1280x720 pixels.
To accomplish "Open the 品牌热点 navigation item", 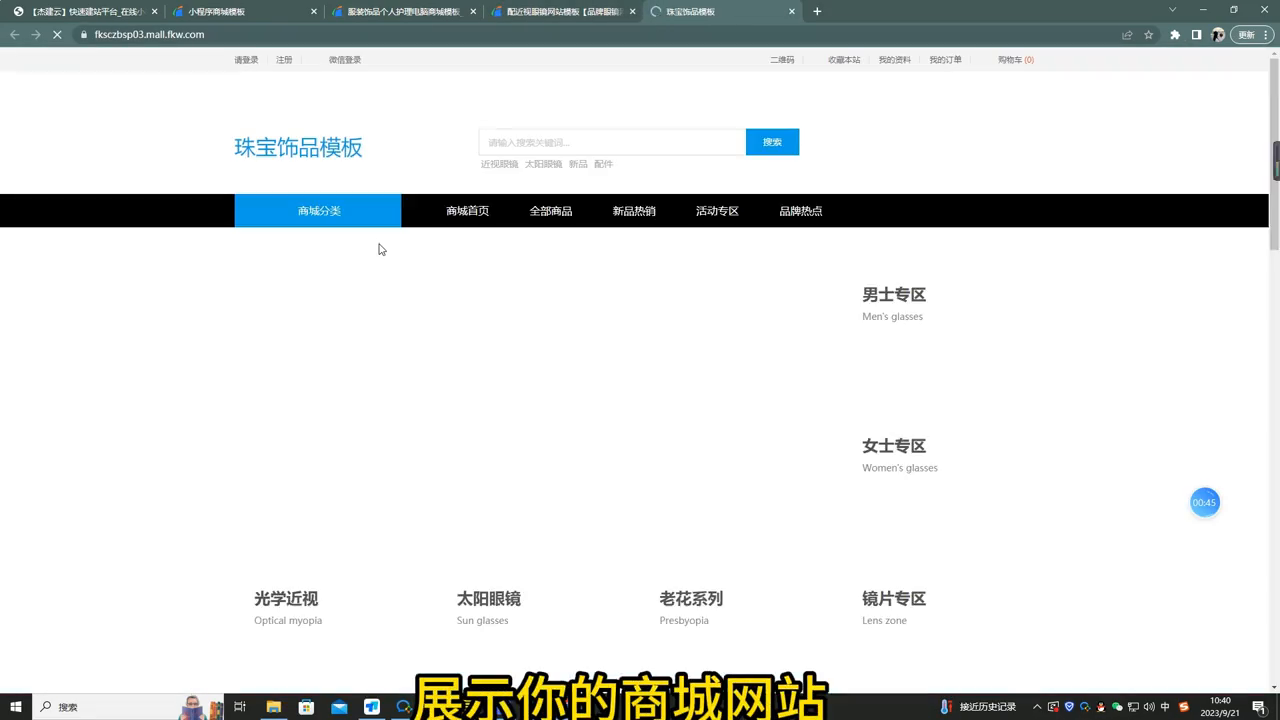I will tap(800, 210).
